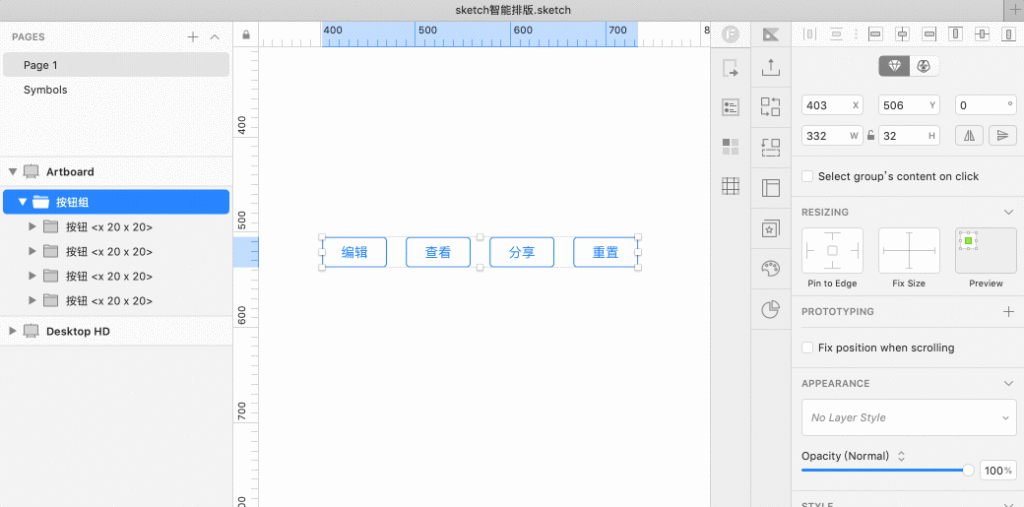Viewport: 1024px width, 507px height.
Task: Toggle the aspect ratio lock
Action: [871, 136]
